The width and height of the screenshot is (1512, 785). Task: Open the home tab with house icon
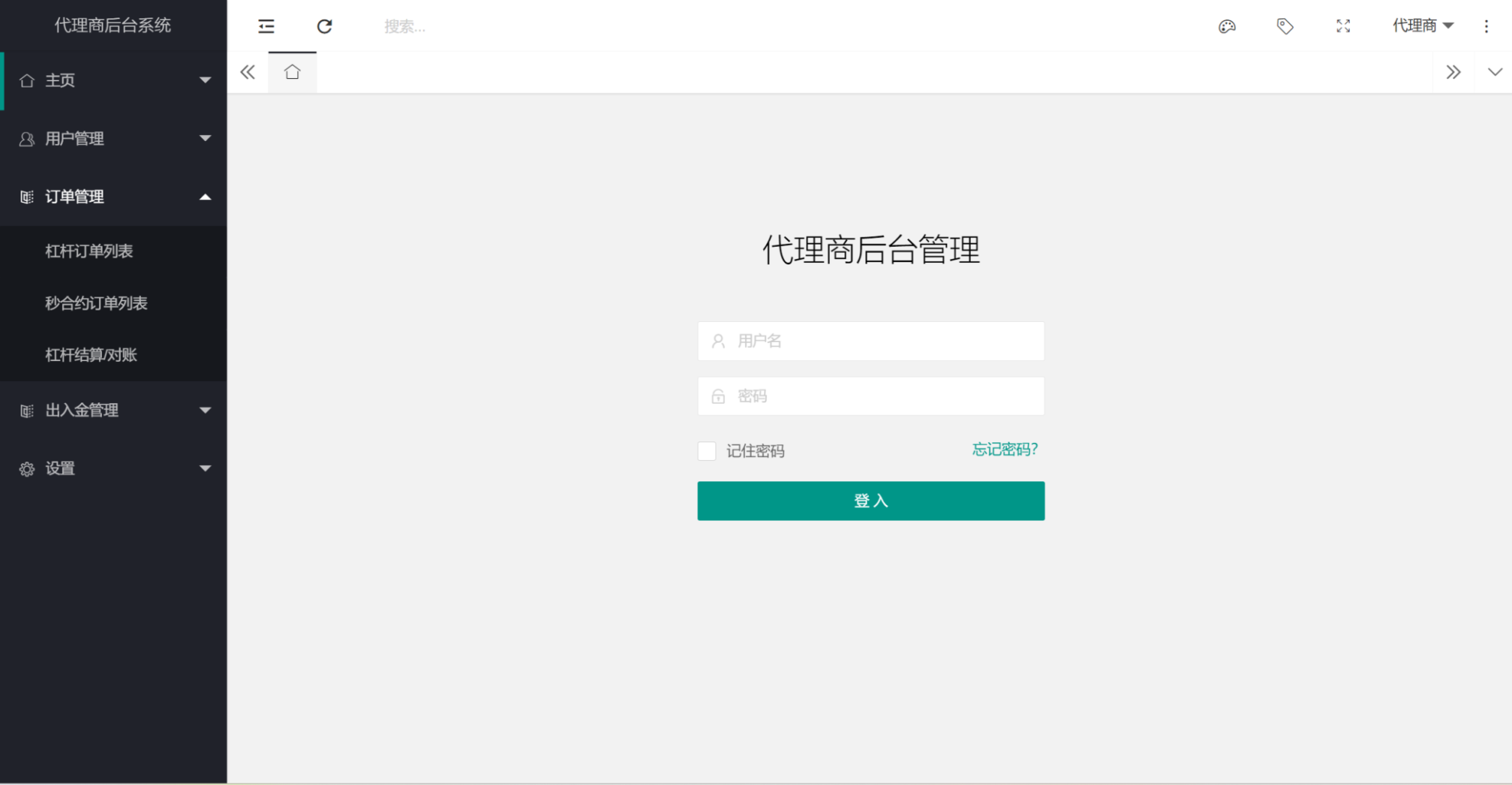point(292,71)
